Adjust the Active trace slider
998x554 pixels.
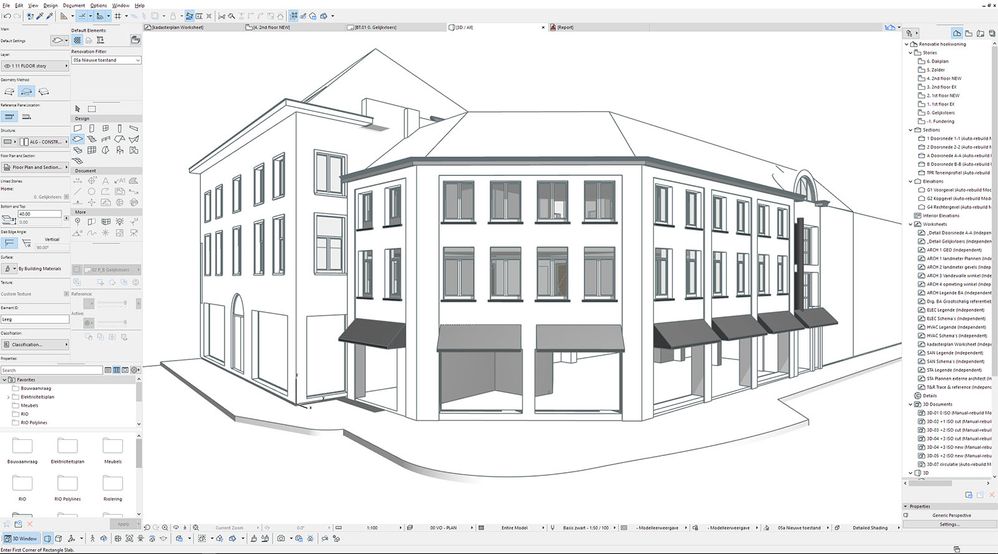coord(113,323)
